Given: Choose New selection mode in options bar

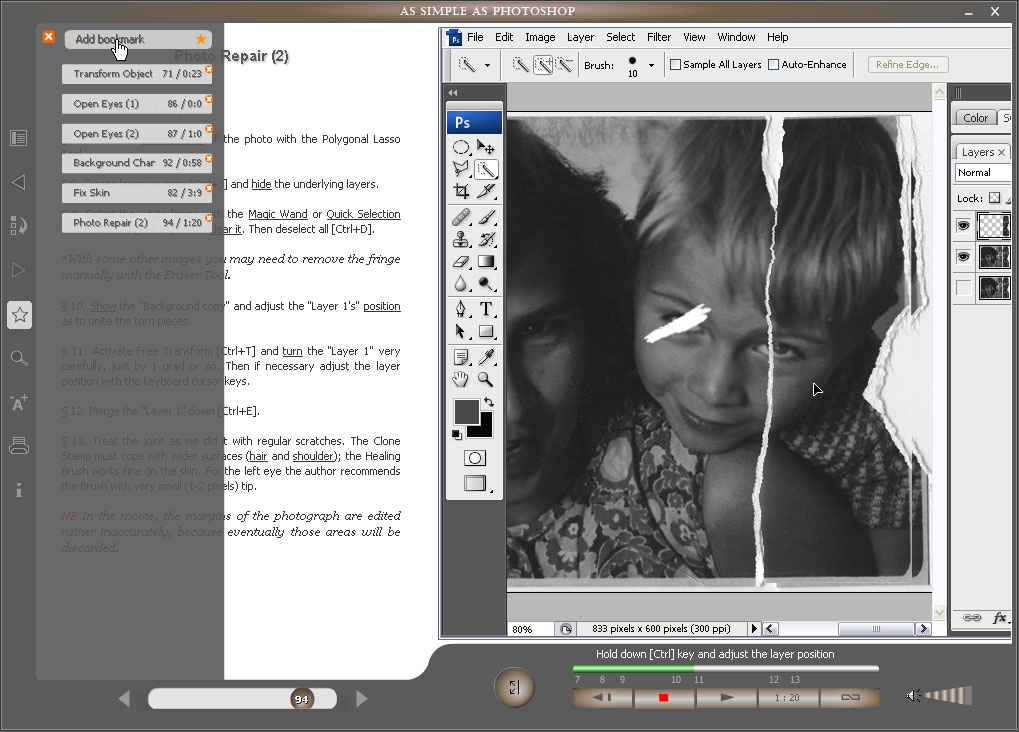Looking at the screenshot, I should coord(521,64).
